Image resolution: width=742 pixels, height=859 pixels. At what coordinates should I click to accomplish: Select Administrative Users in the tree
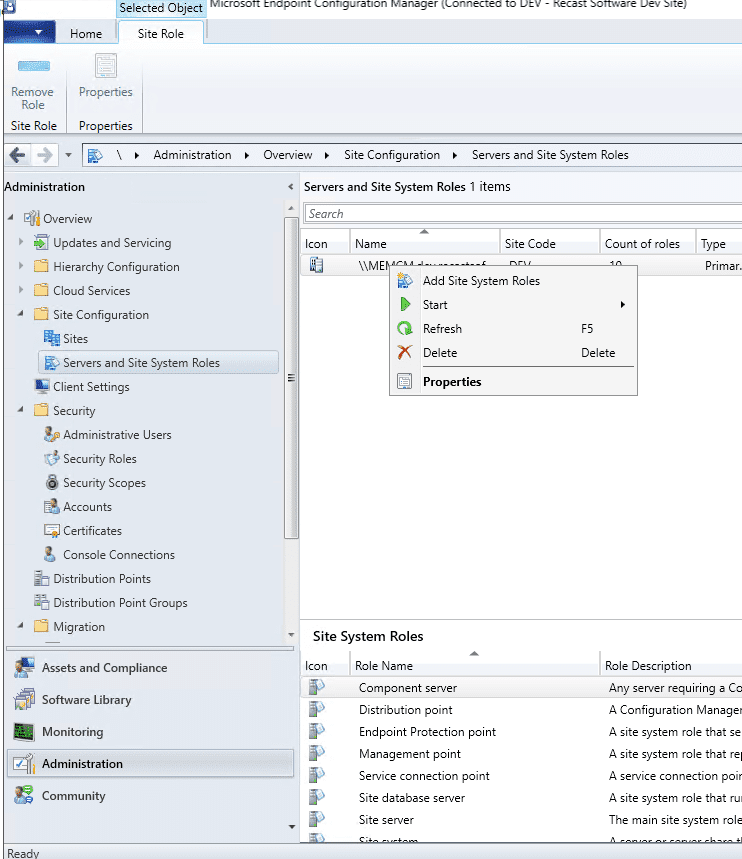click(x=116, y=435)
